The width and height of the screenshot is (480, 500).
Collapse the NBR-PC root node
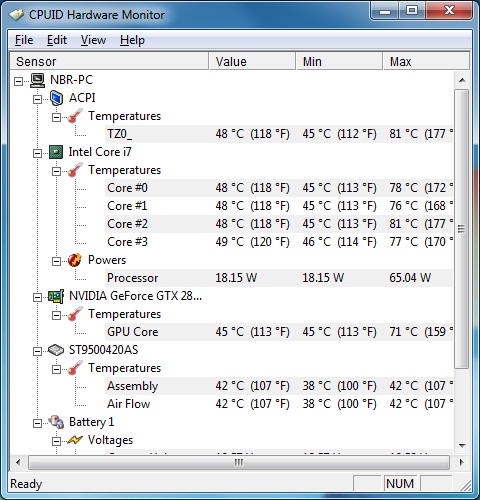(x=19, y=82)
